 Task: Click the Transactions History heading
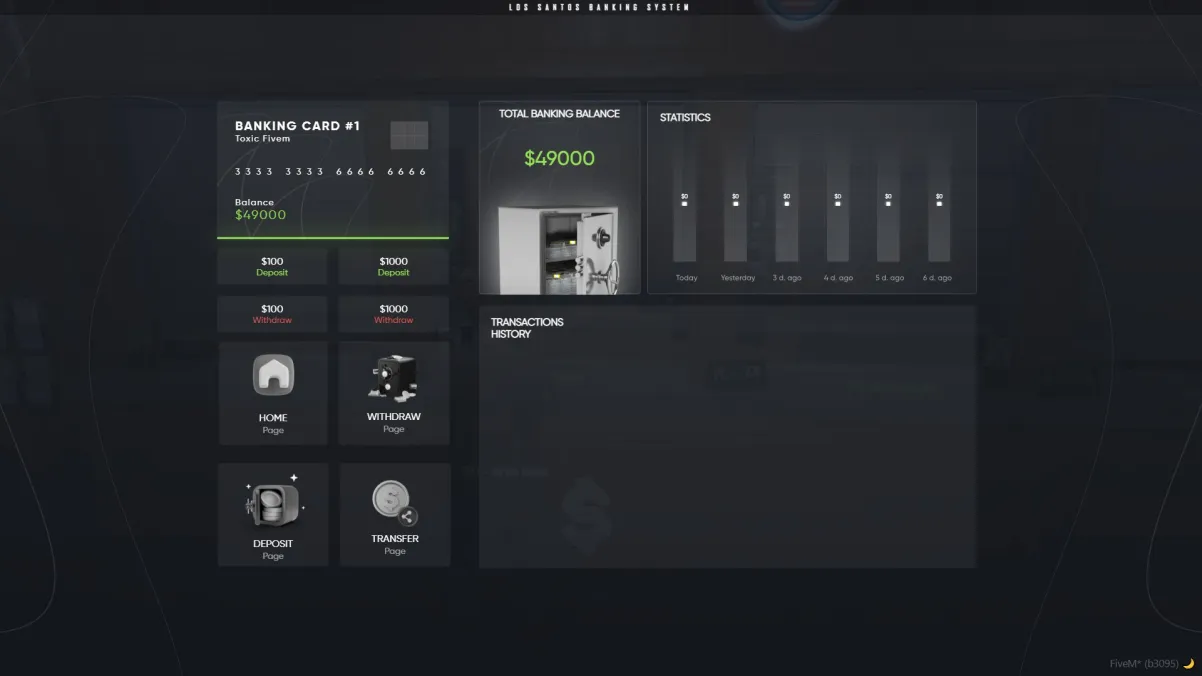527,328
